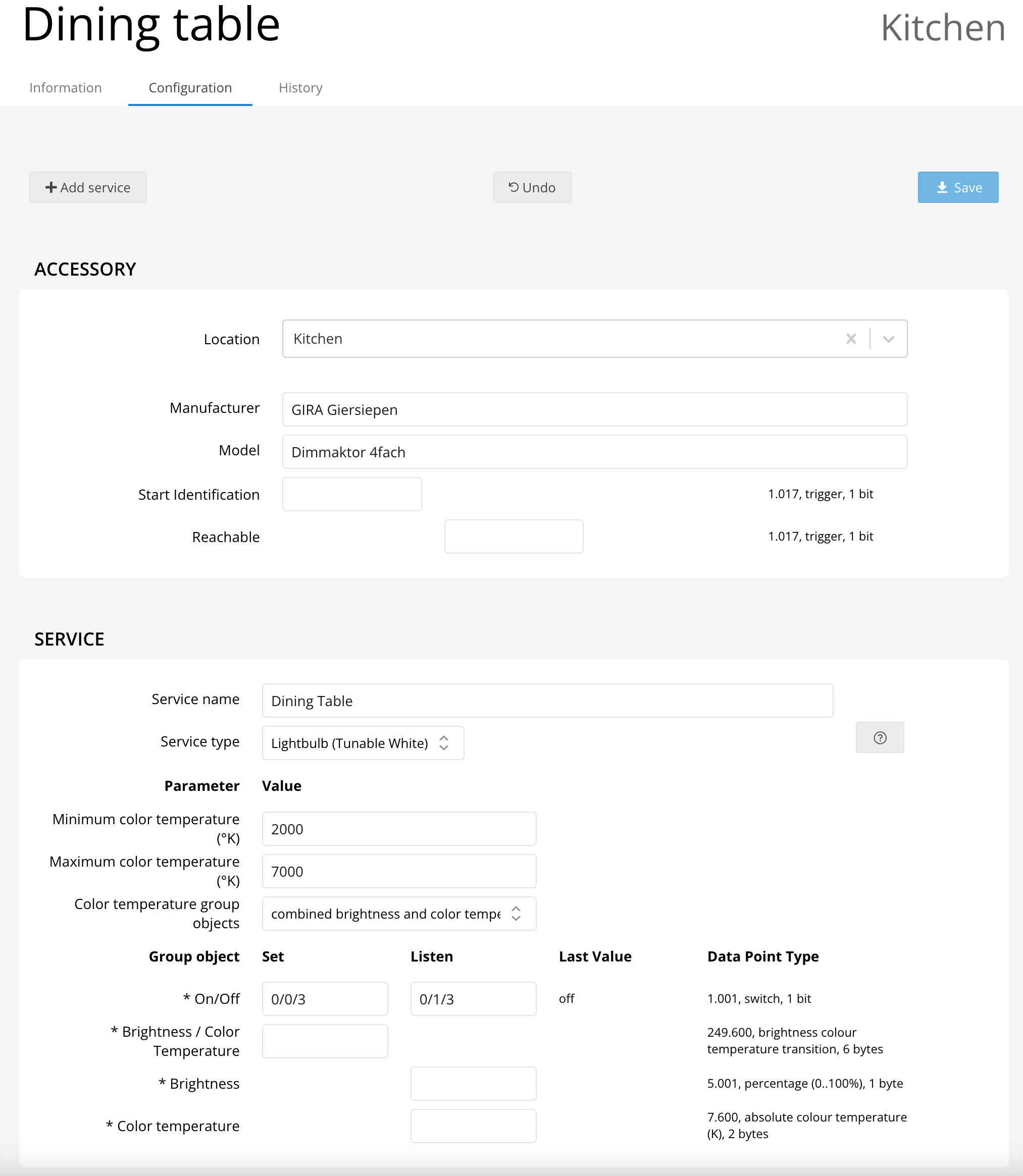This screenshot has width=1023, height=1176.
Task: Select the Configuration tab
Action: 190,88
